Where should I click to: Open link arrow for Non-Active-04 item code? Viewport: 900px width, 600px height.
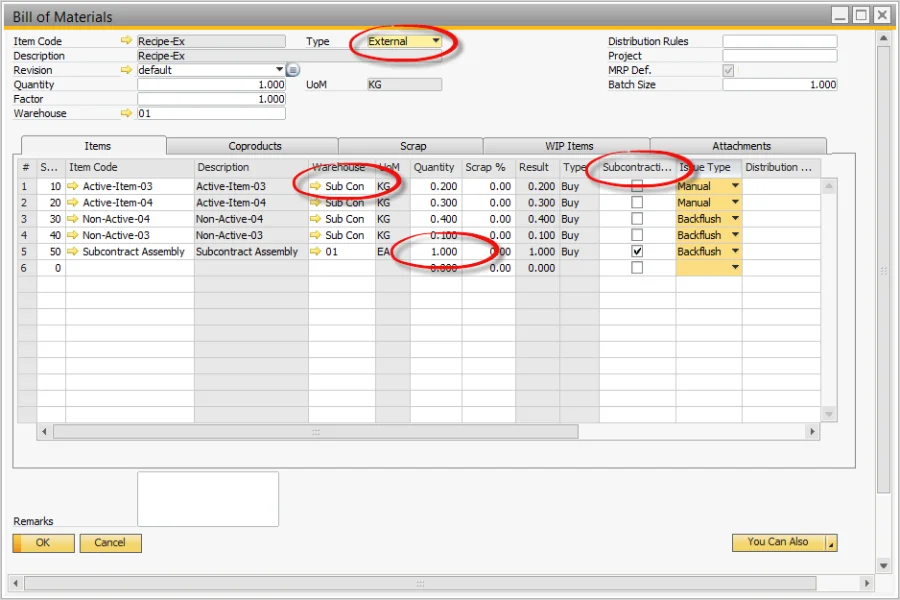(72, 219)
